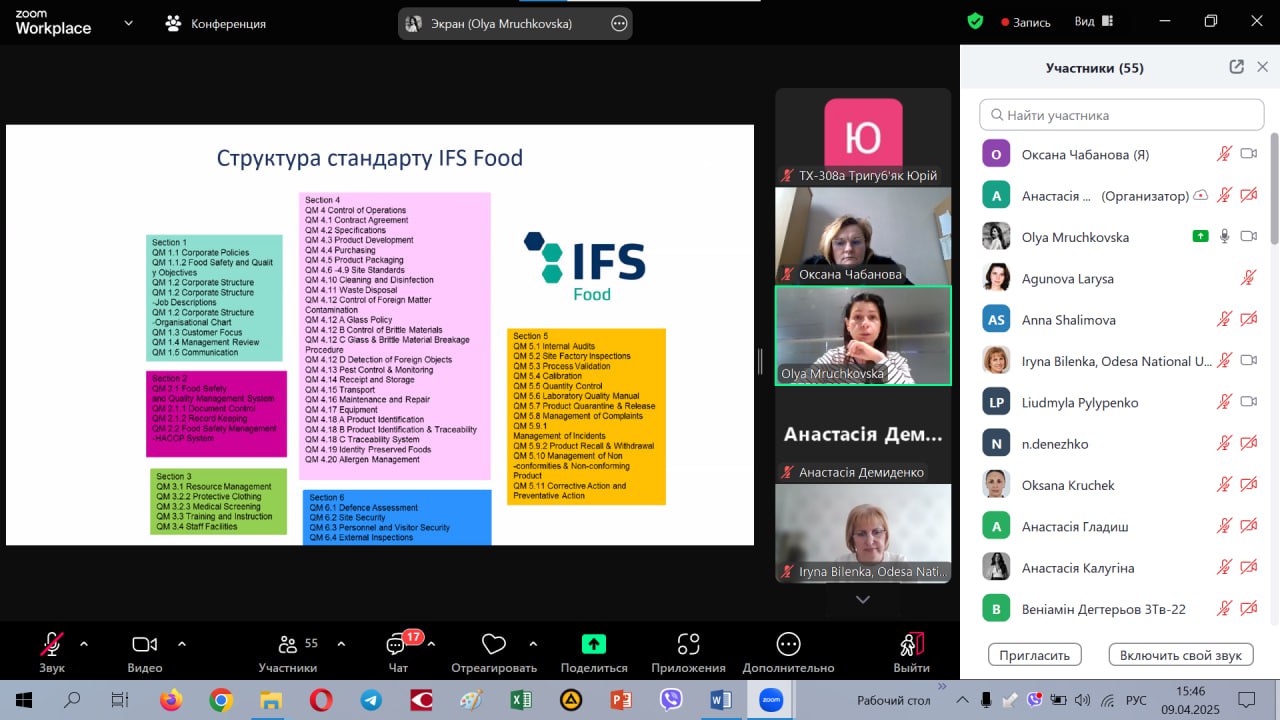Open Task View in taskbar
The image size is (1280, 720).
(120, 700)
